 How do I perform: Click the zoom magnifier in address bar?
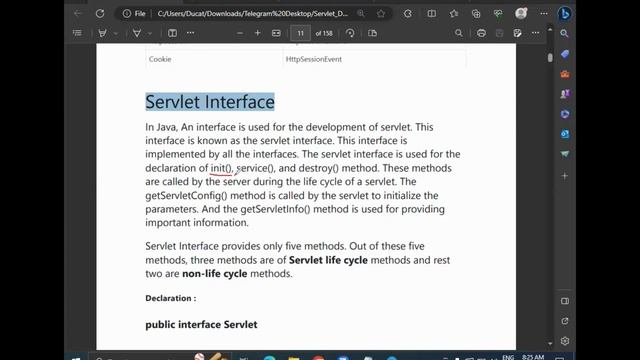pos(361,13)
